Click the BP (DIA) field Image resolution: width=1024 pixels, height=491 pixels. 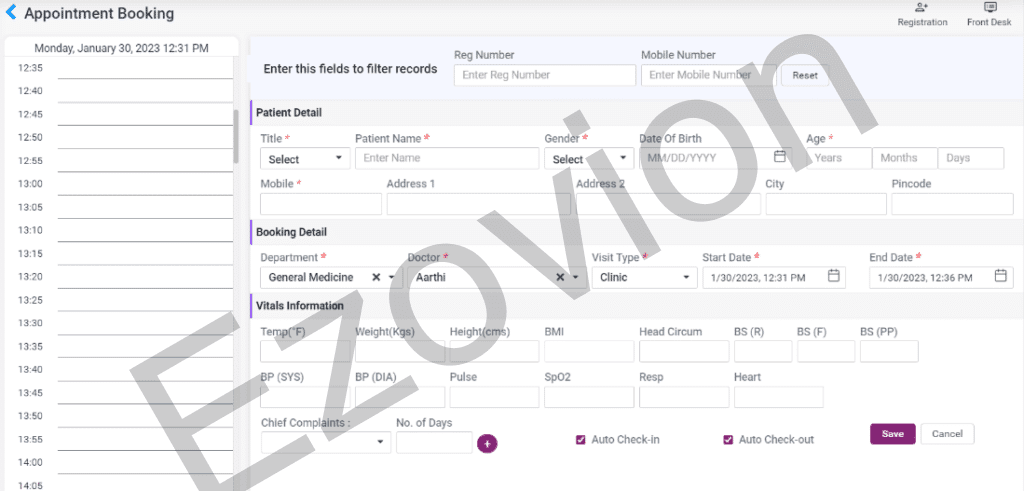pyautogui.click(x=400, y=397)
